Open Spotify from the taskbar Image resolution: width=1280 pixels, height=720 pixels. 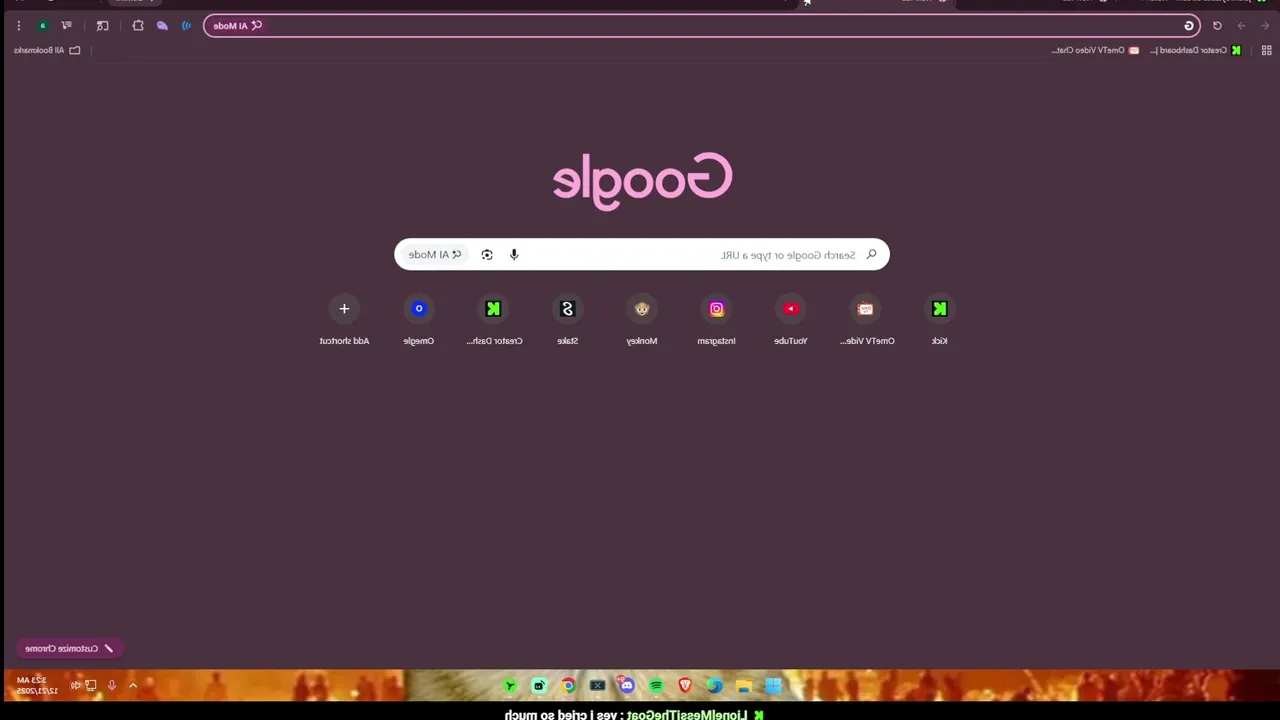tap(656, 686)
